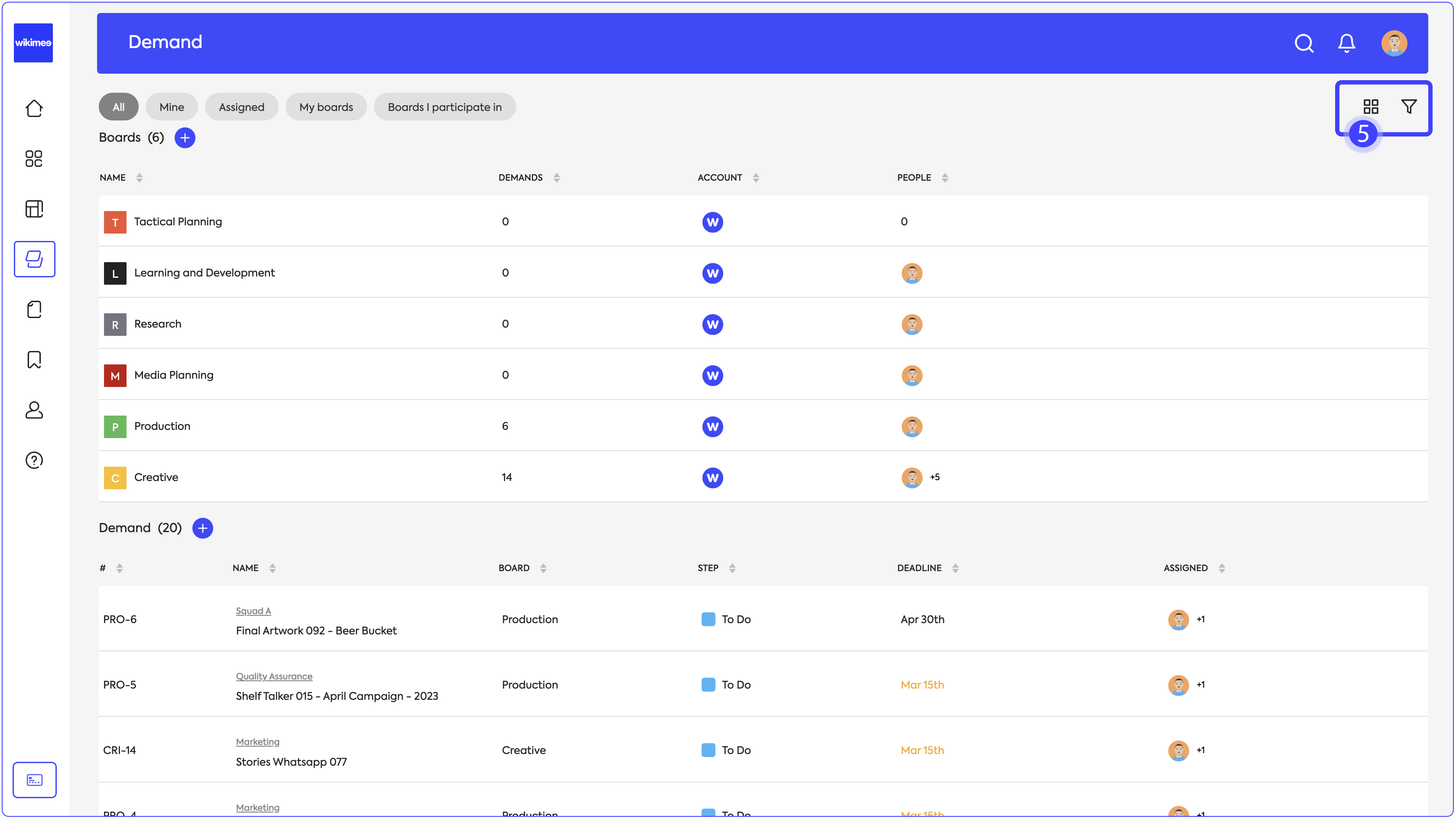Viewport: 1456px width, 819px height.
Task: Sort boards by People column arrows
Action: [x=945, y=178]
